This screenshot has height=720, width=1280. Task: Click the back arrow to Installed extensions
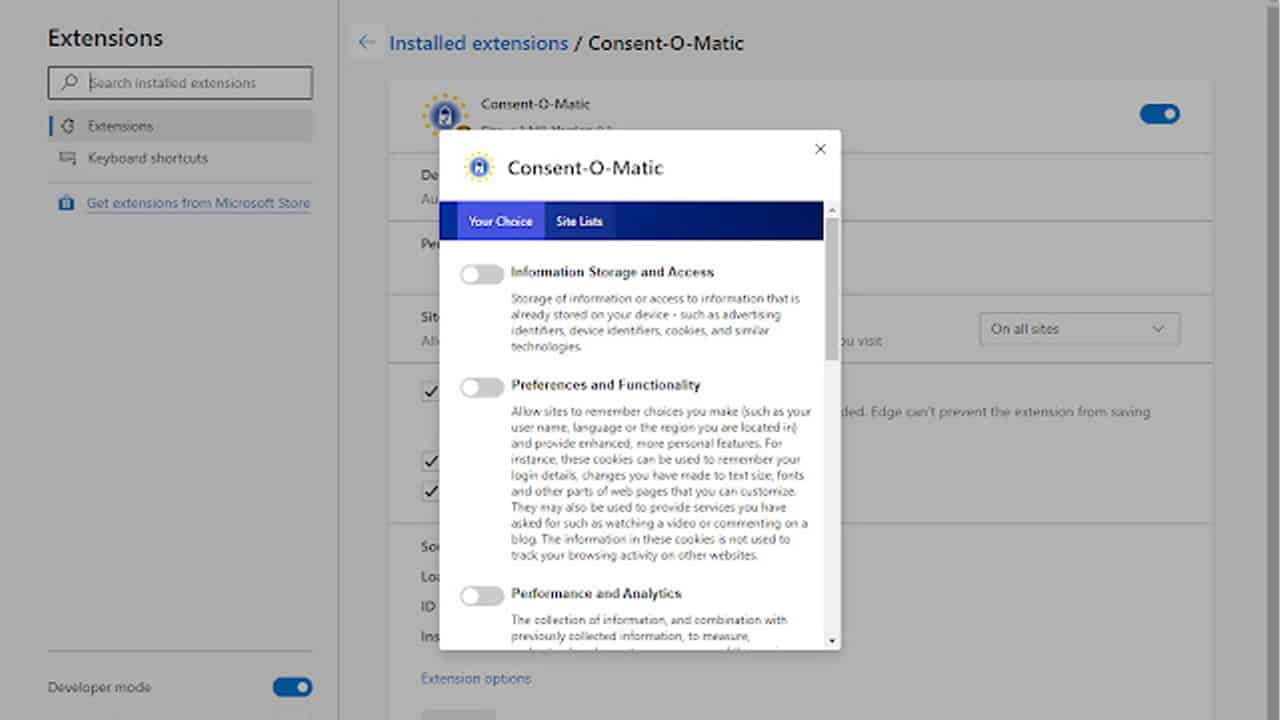pyautogui.click(x=367, y=42)
